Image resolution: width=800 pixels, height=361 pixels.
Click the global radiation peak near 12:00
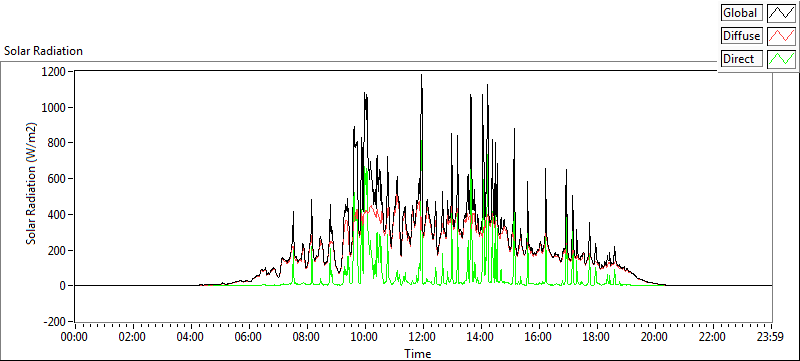[x=421, y=75]
